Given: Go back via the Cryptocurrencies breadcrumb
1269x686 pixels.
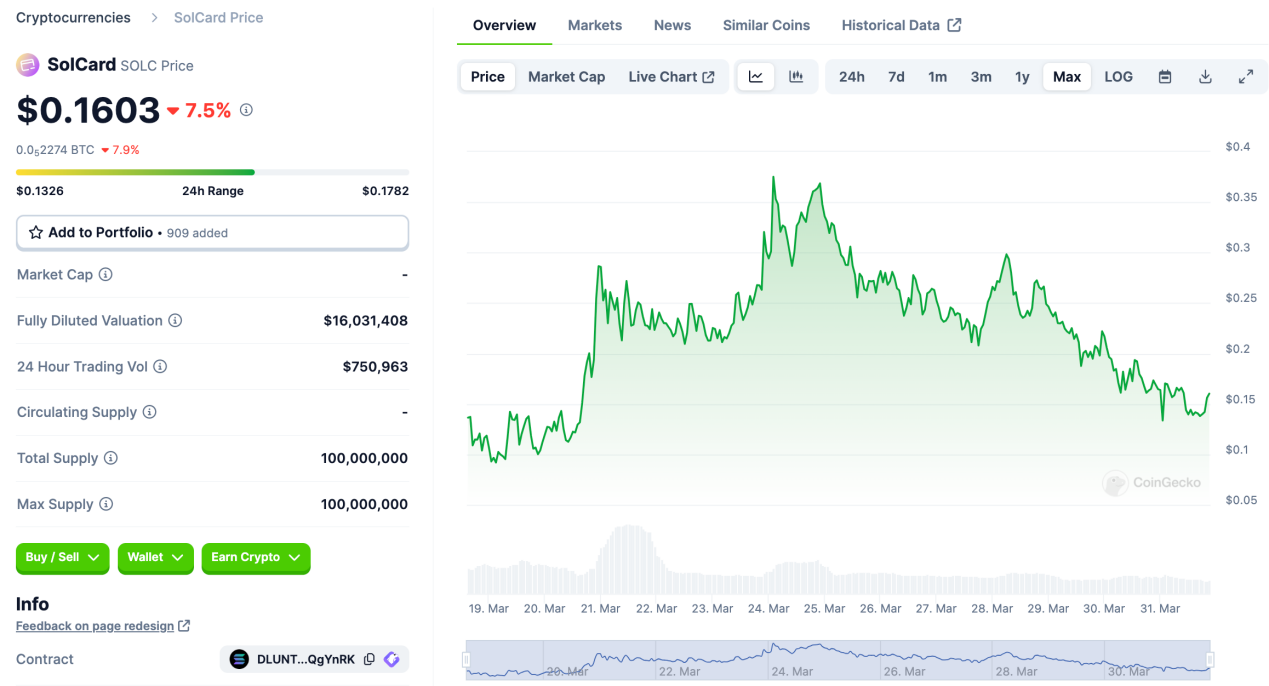Looking at the screenshot, I should tap(72, 17).
